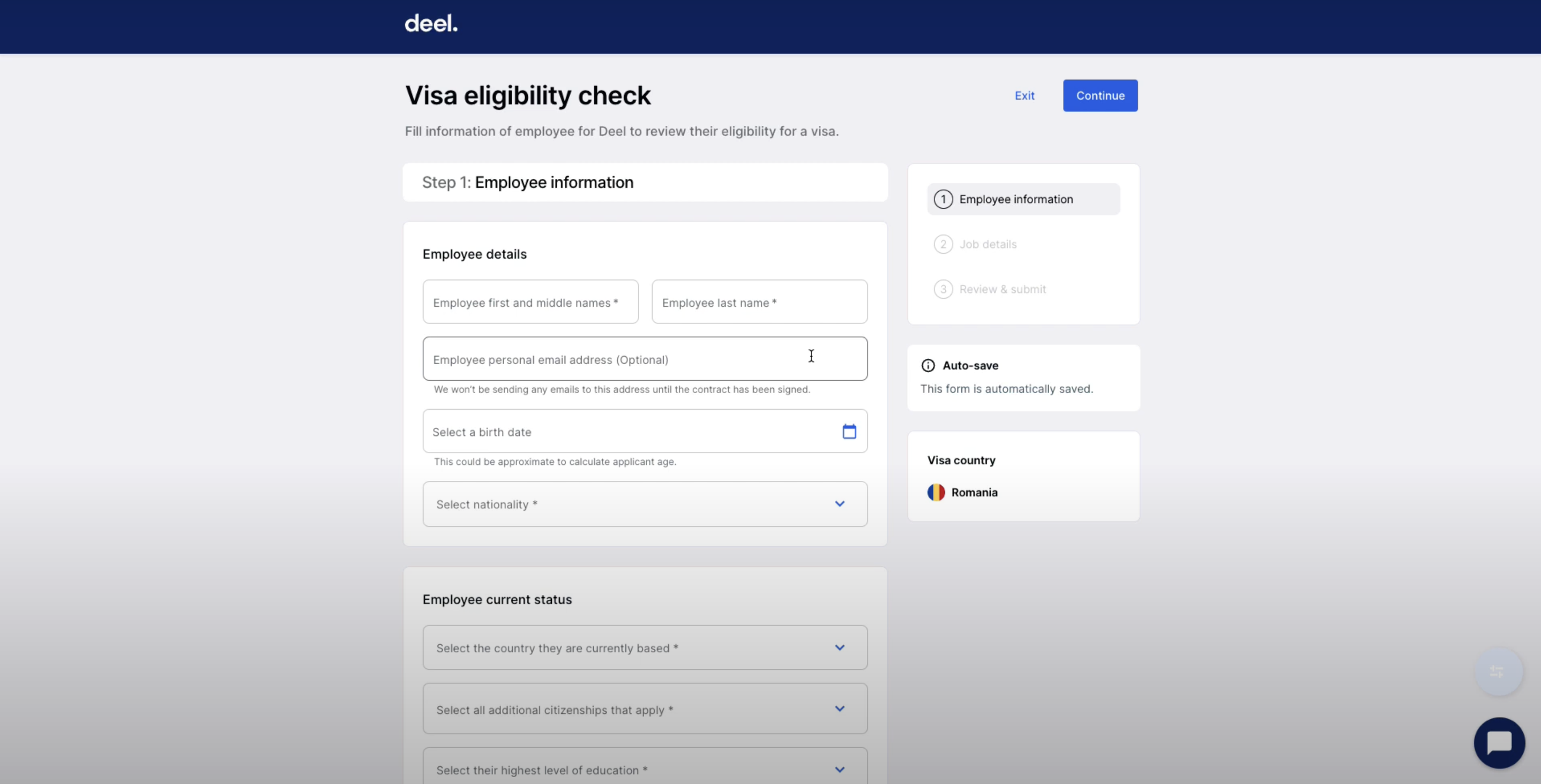The image size is (1541, 784).
Task: Expand additional citizenships dropdown
Action: pos(645,708)
